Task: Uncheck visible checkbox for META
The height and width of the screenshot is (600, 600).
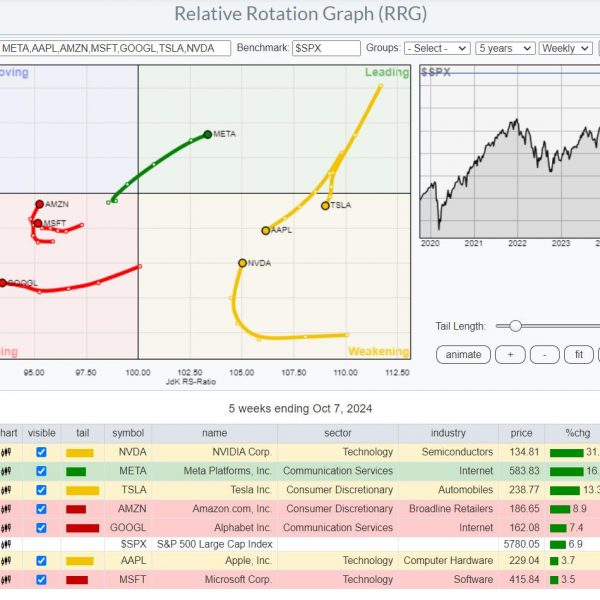Action: [41, 471]
